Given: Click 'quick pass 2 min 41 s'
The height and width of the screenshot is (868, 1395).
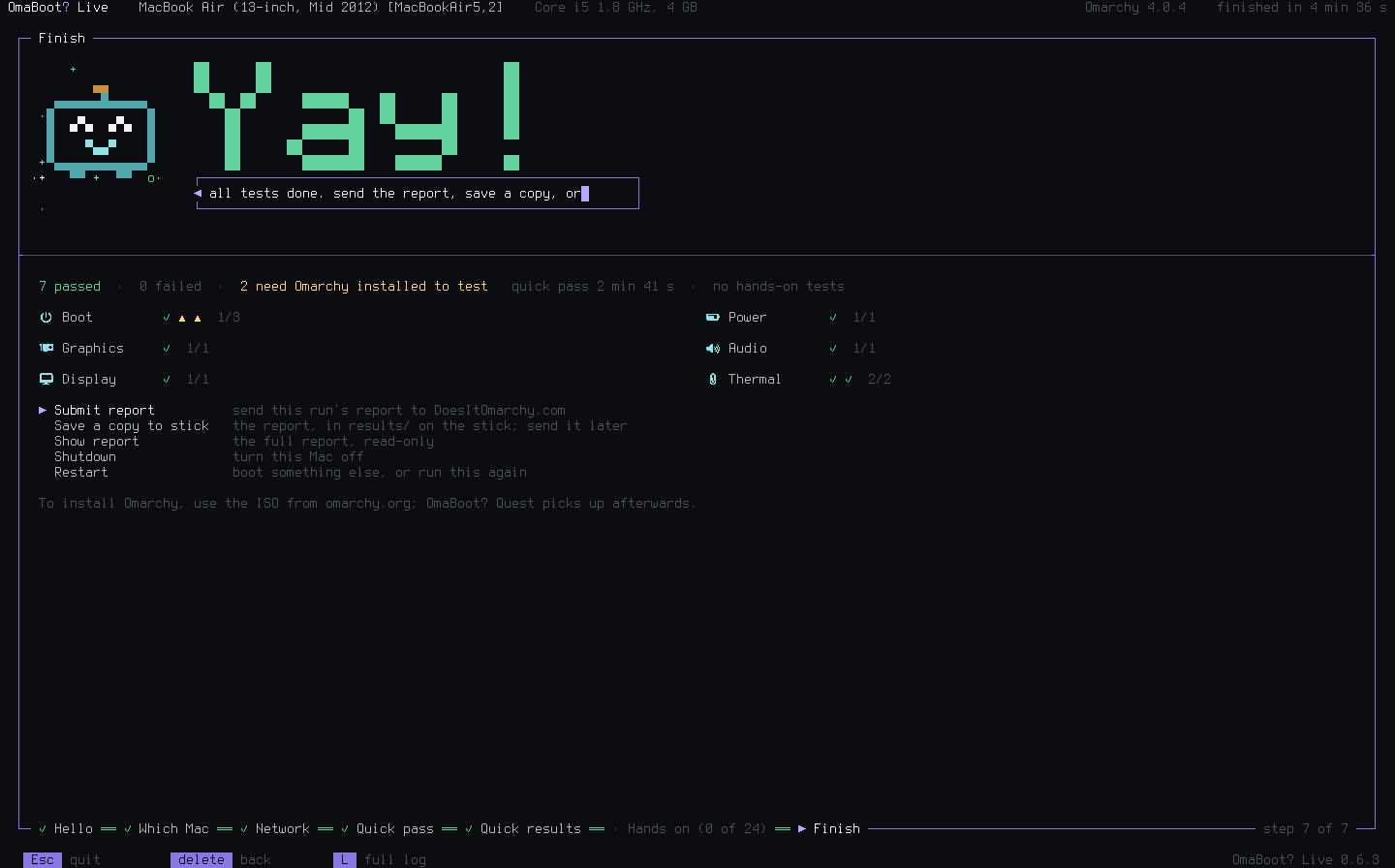Looking at the screenshot, I should [593, 286].
